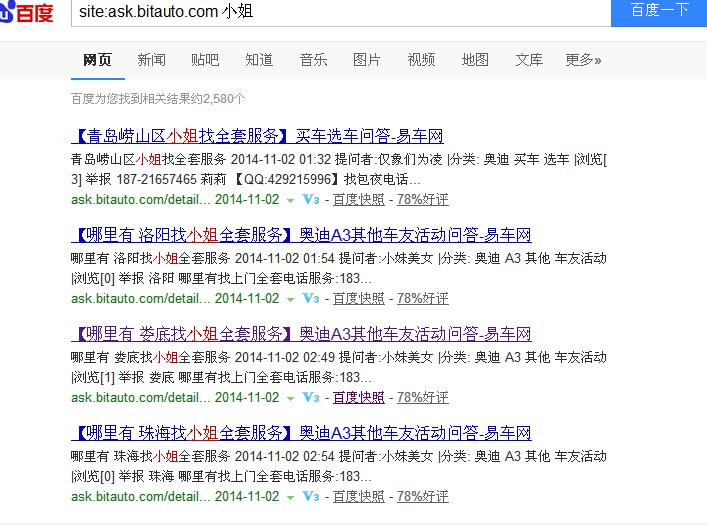
Task: Open 百度快照 for the first result
Action: (x=358, y=200)
